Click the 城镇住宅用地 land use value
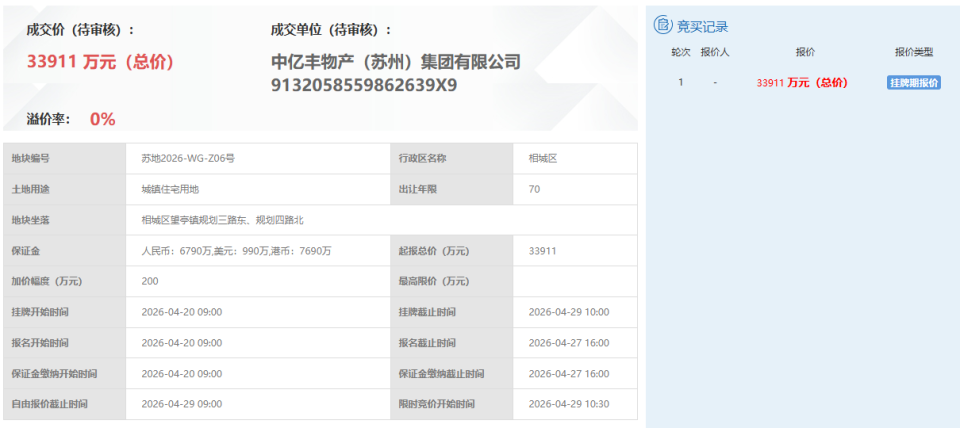Screen dimensions: 960x428 click(x=170, y=189)
